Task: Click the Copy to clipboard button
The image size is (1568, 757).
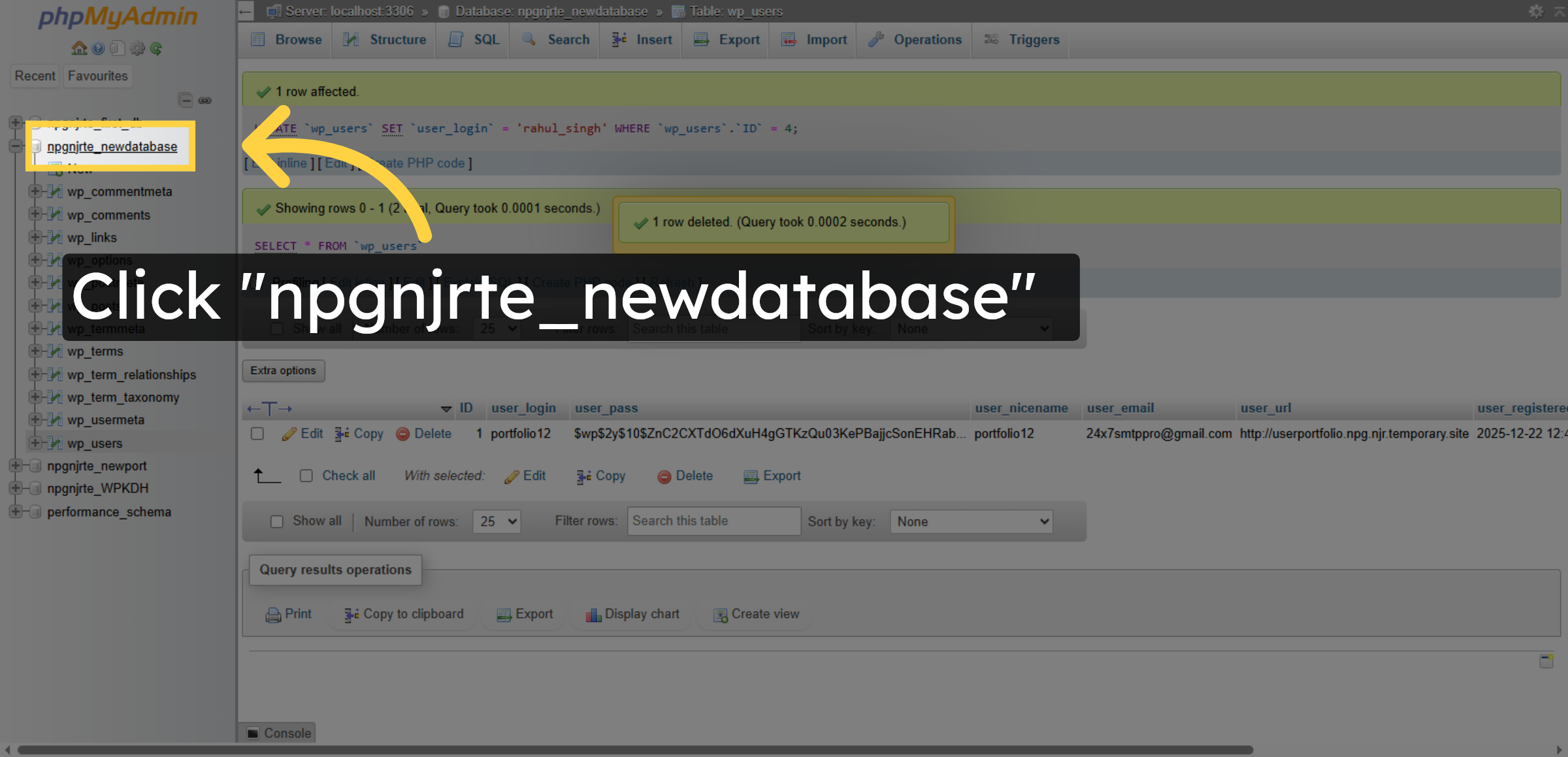Action: click(x=403, y=614)
